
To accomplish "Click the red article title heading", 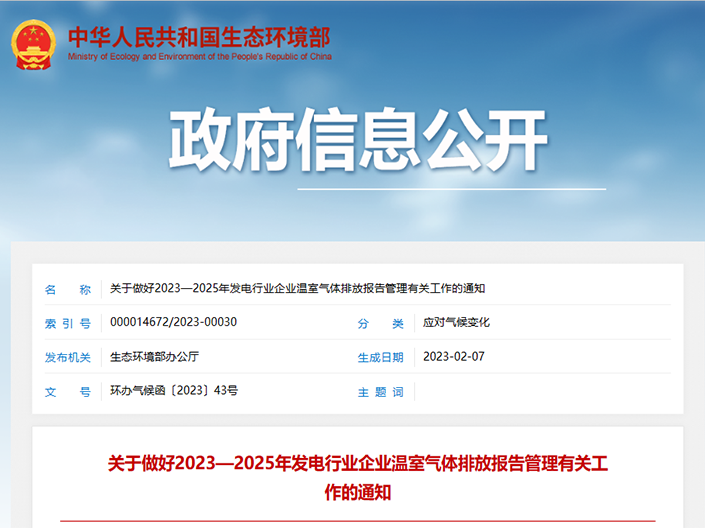I will point(357,463).
